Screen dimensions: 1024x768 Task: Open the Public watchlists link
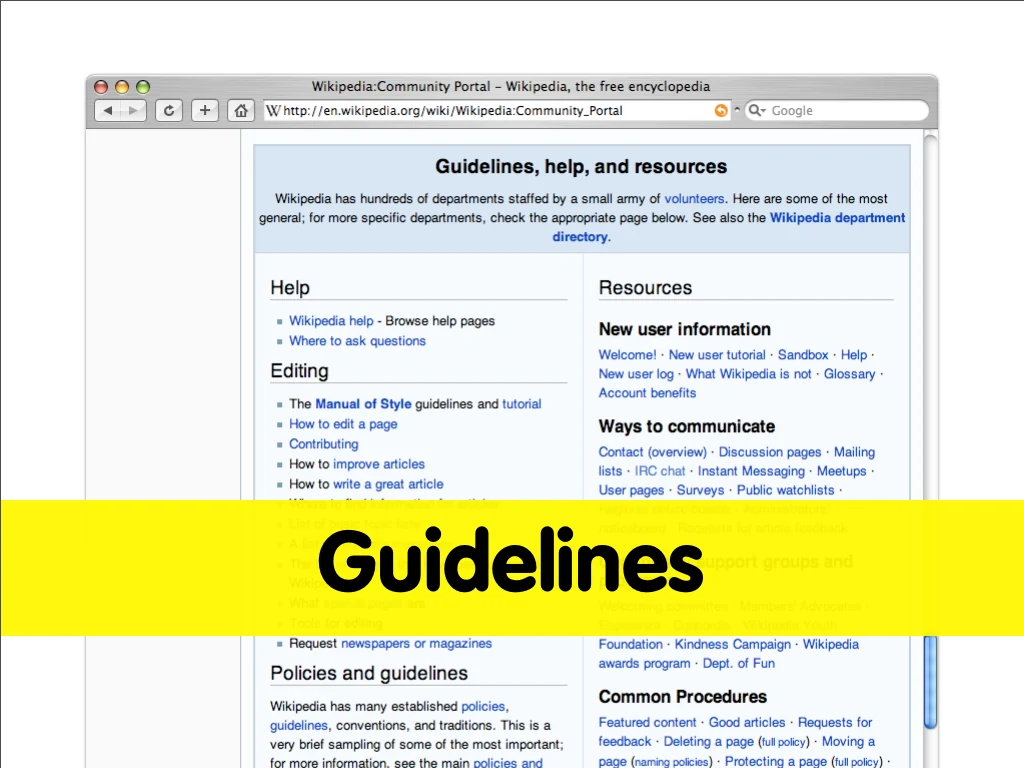[x=785, y=490]
